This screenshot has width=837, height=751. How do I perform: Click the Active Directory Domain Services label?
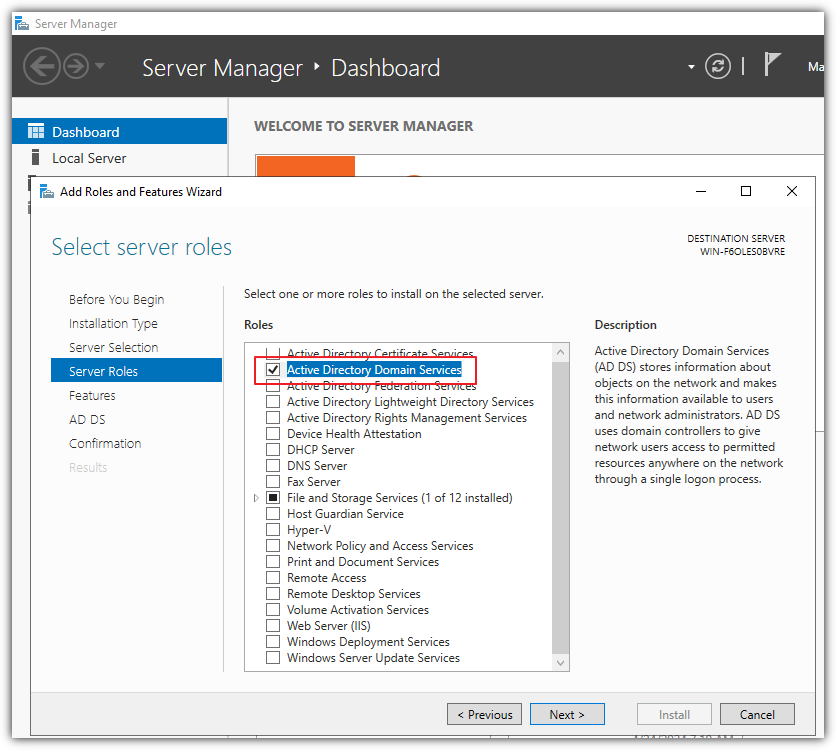click(374, 369)
